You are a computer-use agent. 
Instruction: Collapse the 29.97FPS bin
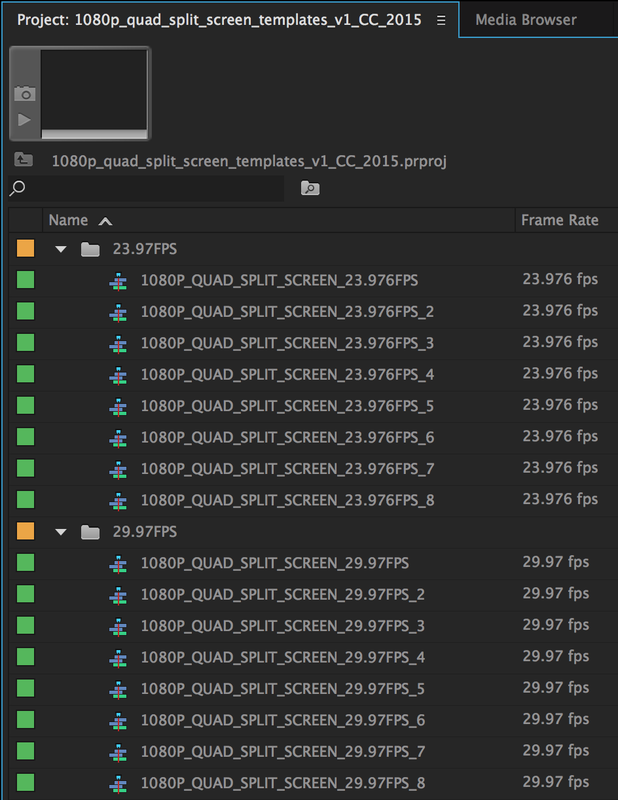point(61,532)
